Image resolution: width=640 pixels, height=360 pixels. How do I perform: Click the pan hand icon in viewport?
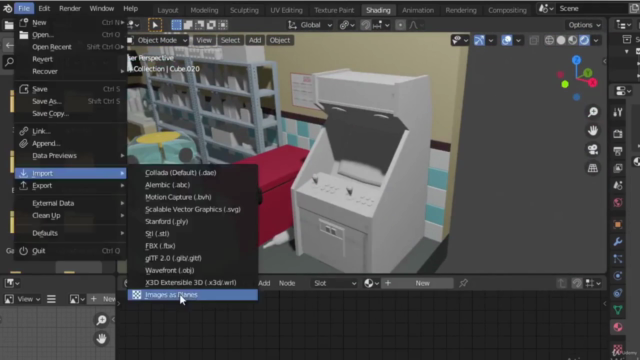coord(593,131)
